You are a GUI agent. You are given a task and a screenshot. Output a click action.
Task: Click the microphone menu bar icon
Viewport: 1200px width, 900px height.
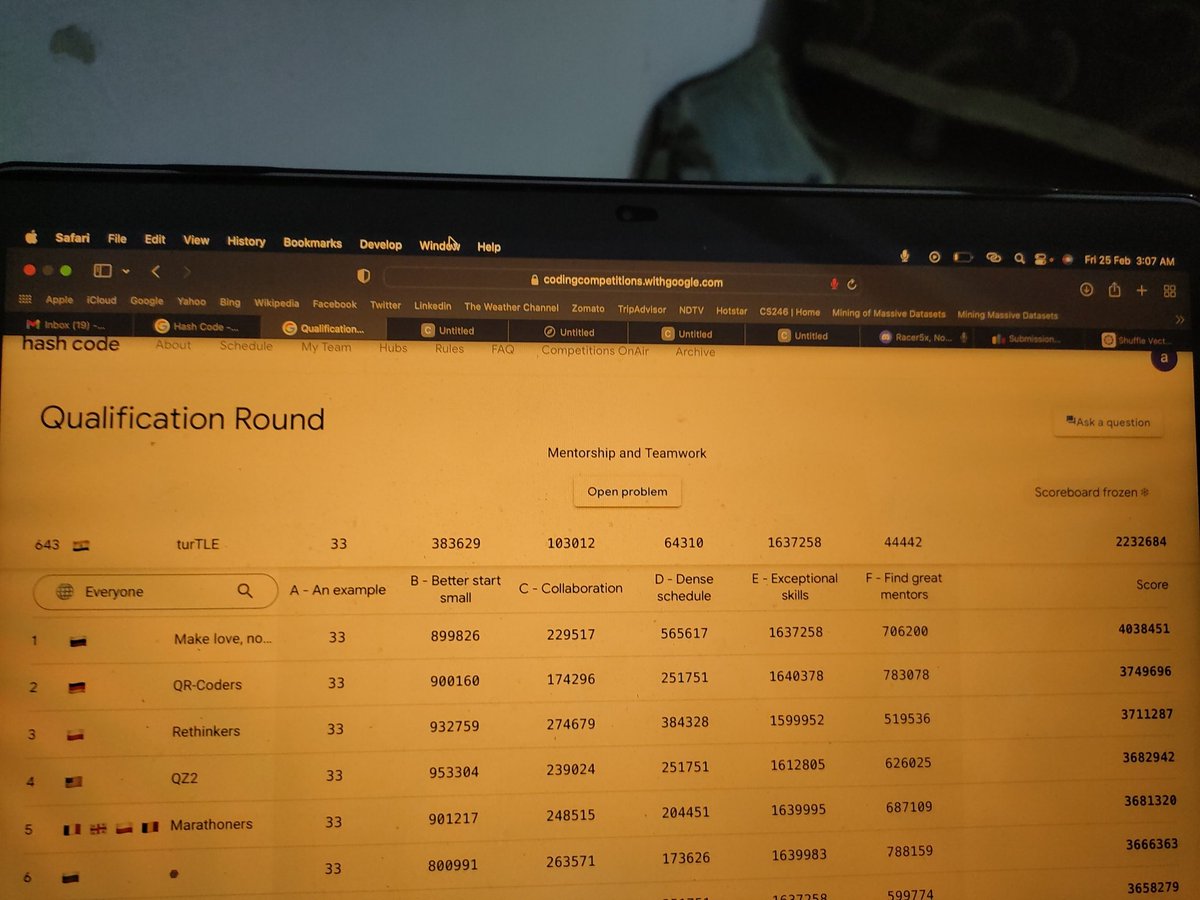[x=905, y=256]
